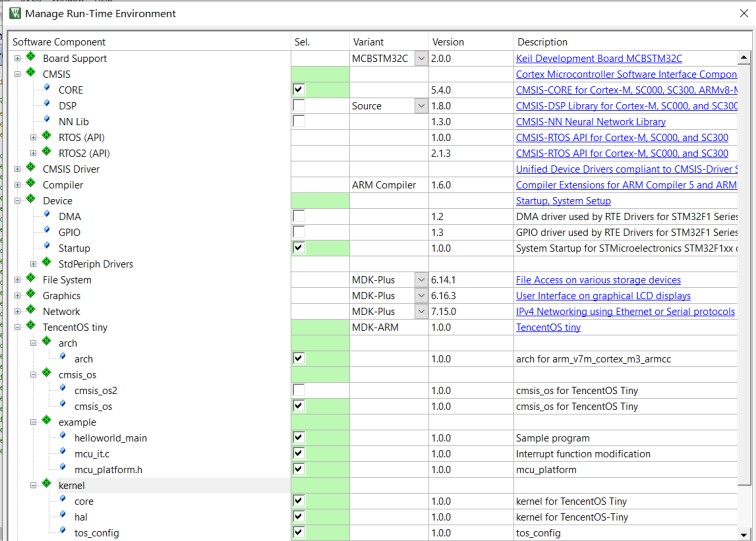Collapse the kernel subtree
Screen dimensions: 756x541
pyautogui.click(x=33, y=486)
